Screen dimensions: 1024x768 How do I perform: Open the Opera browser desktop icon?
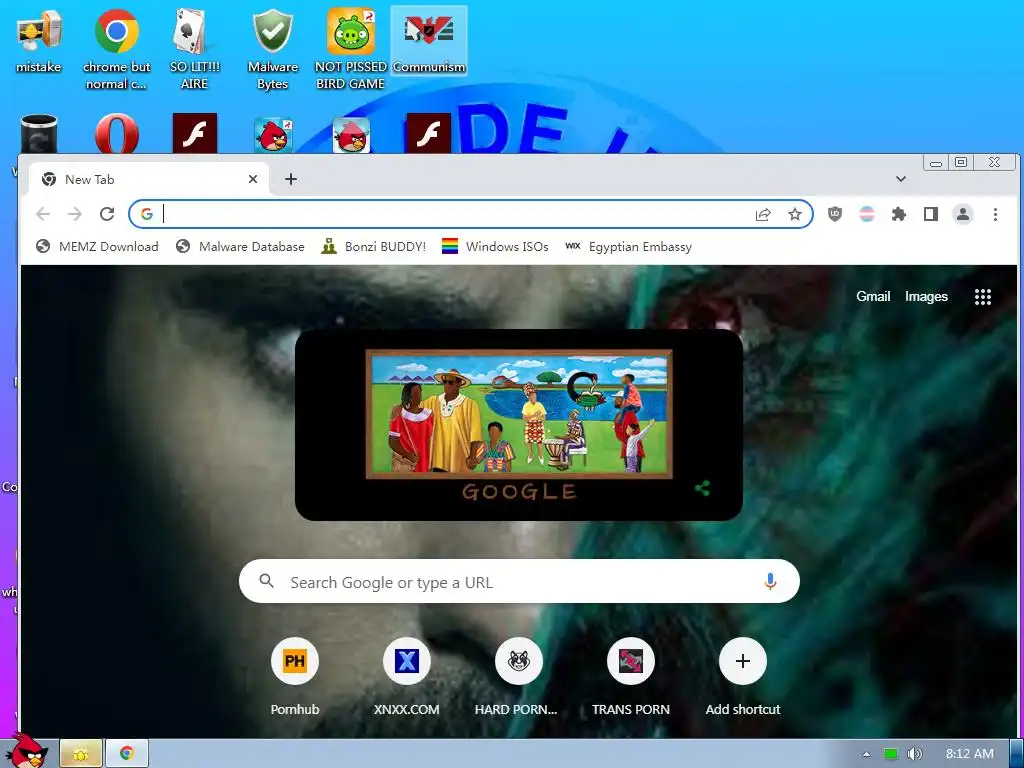(116, 134)
